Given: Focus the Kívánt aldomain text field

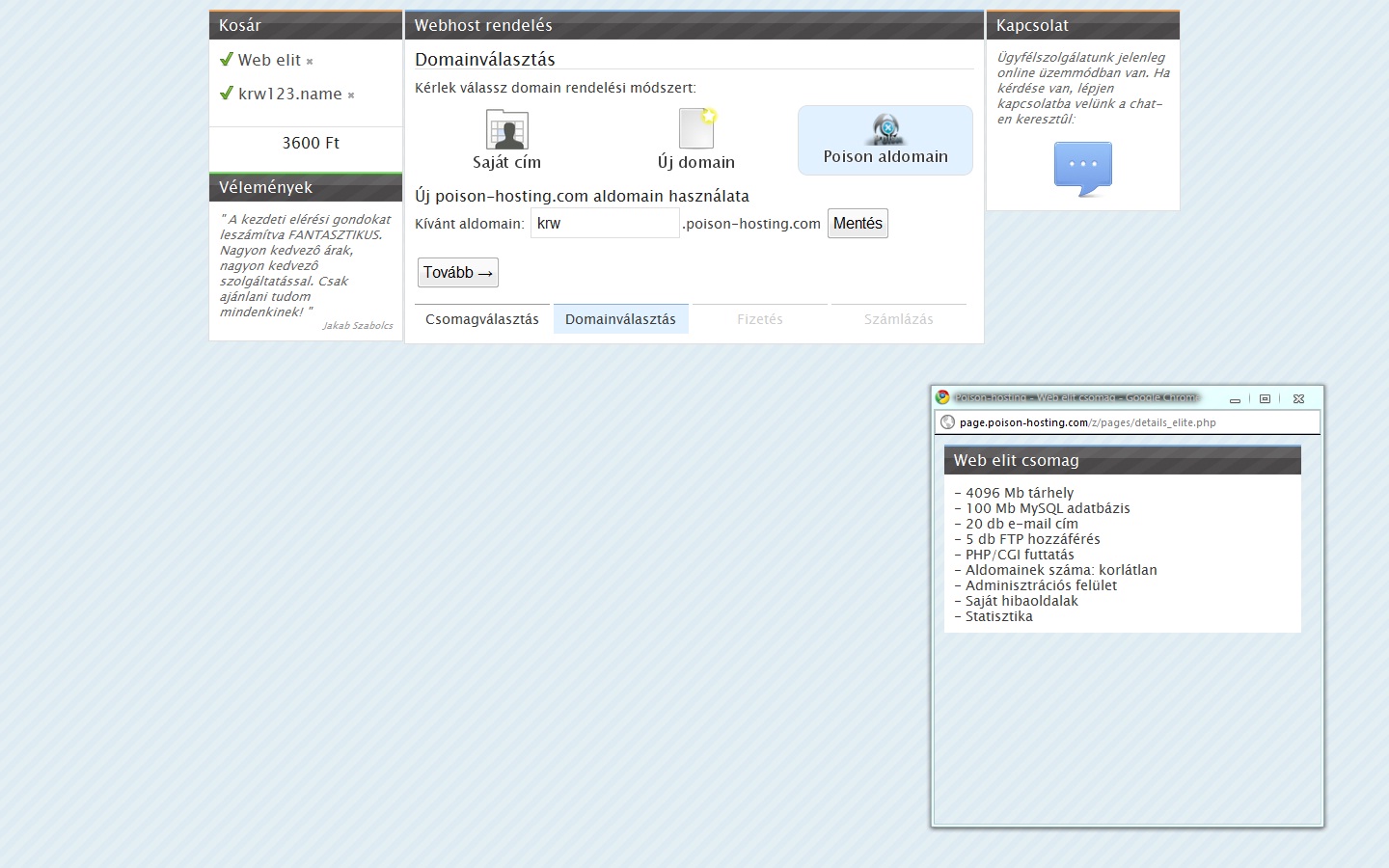Looking at the screenshot, I should [x=605, y=224].
